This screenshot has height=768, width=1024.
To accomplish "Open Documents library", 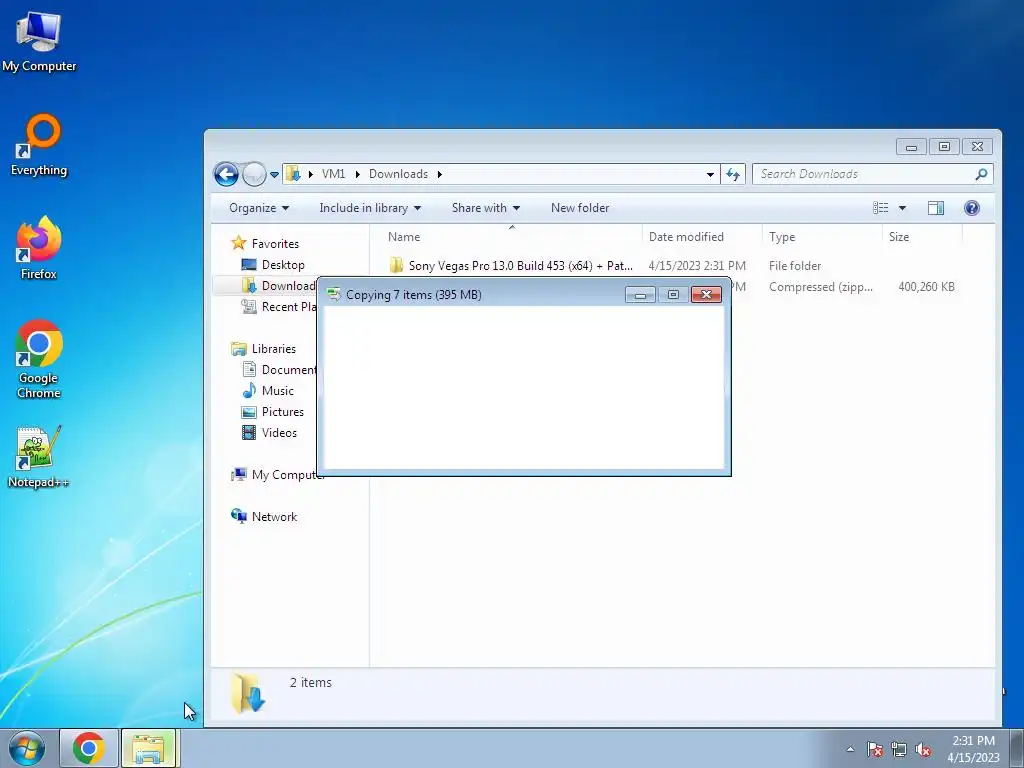I will coord(279,370).
